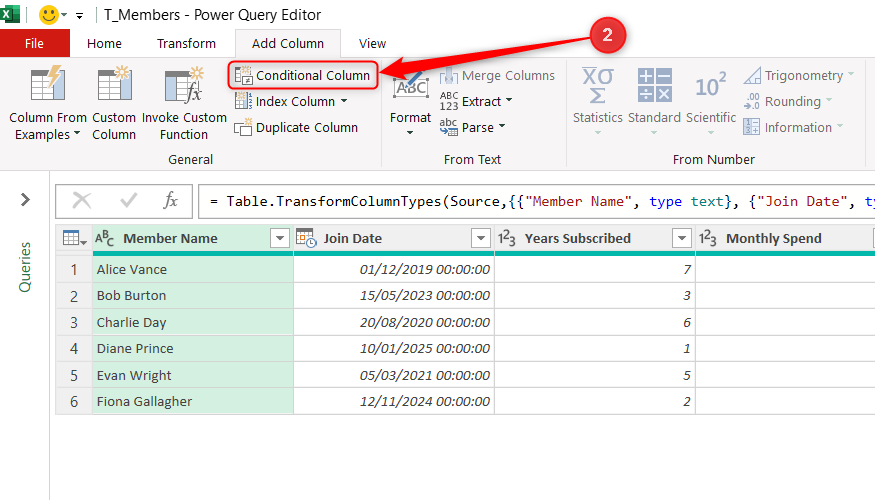Expand the Index Column dropdown arrow
The height and width of the screenshot is (500, 875).
[344, 101]
